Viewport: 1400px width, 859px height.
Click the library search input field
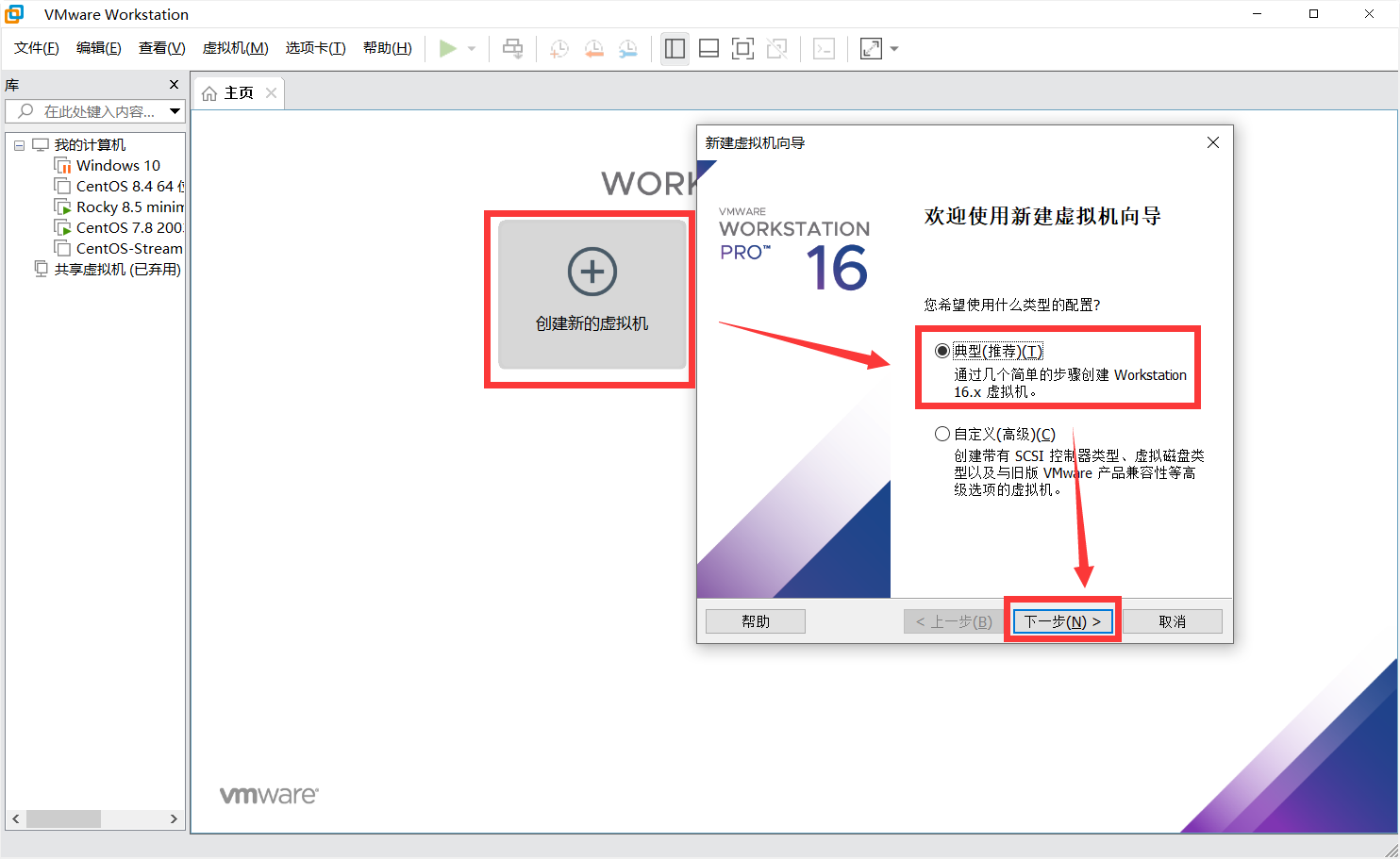pos(94,111)
